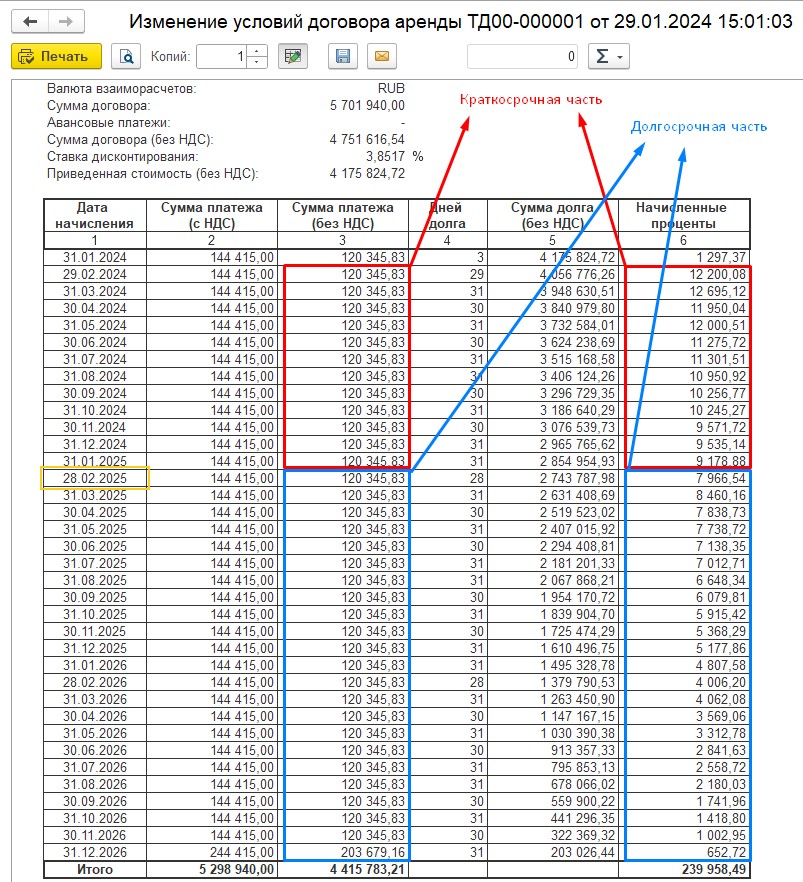Open the sigma sum dropdown
The height and width of the screenshot is (882, 803).
tap(608, 56)
